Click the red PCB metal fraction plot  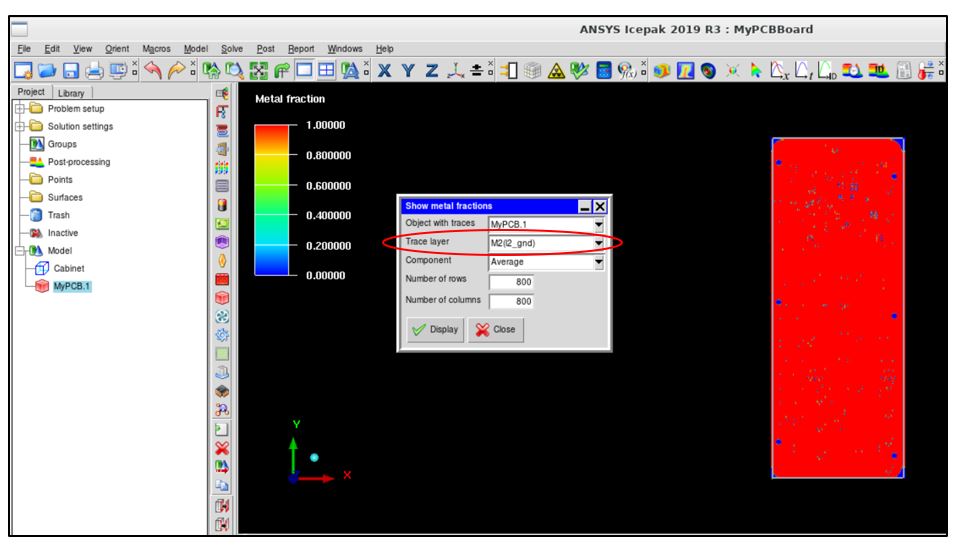[838, 308]
